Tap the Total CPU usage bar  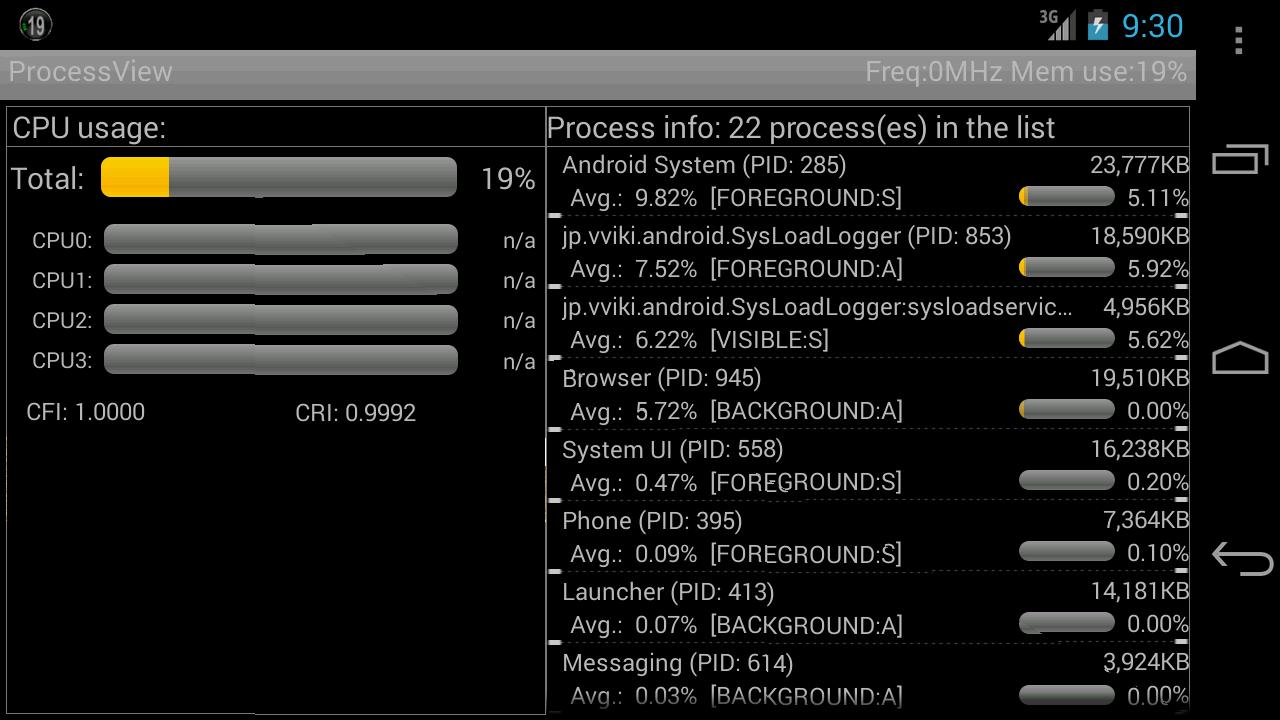(278, 177)
